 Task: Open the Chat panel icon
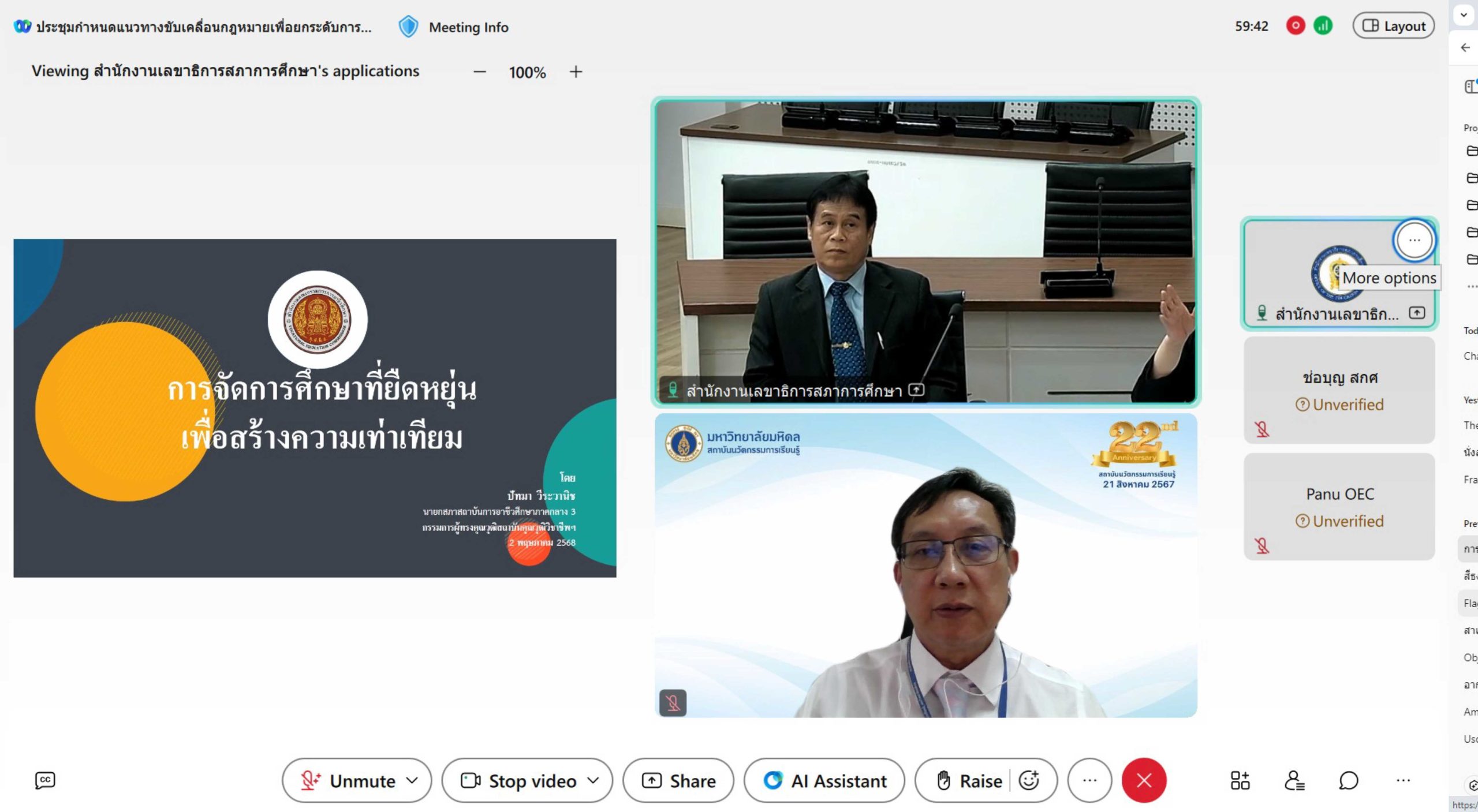pyautogui.click(x=1348, y=780)
